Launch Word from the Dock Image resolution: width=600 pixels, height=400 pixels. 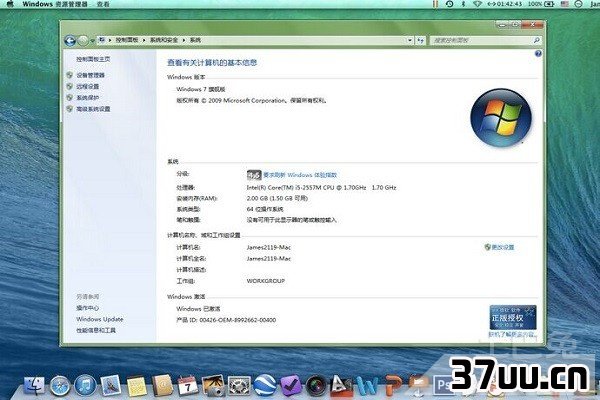367,385
